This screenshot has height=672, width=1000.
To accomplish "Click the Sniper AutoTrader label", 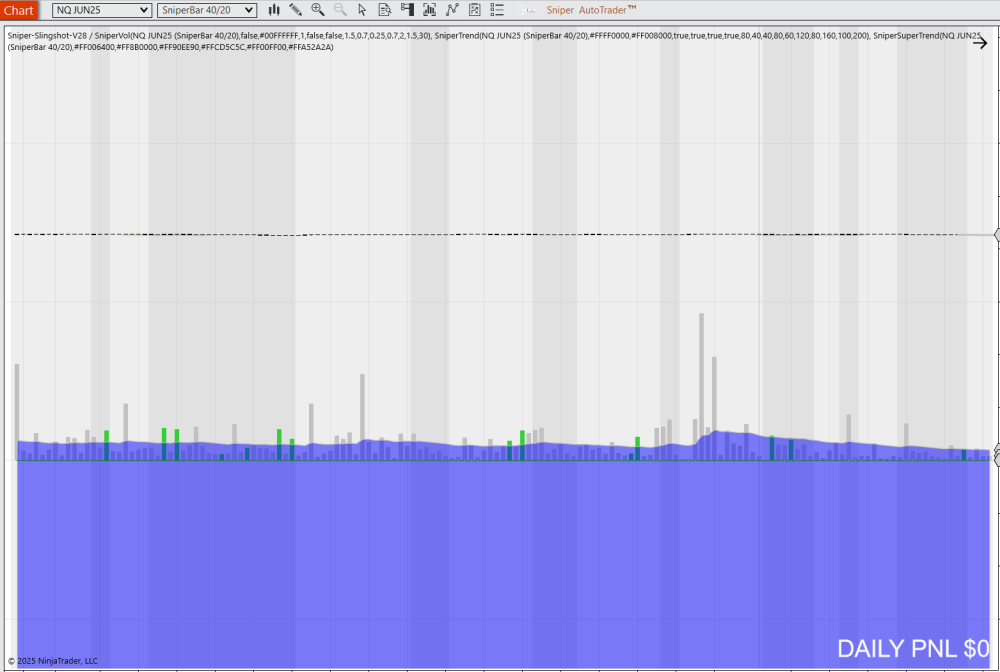I will (591, 10).
